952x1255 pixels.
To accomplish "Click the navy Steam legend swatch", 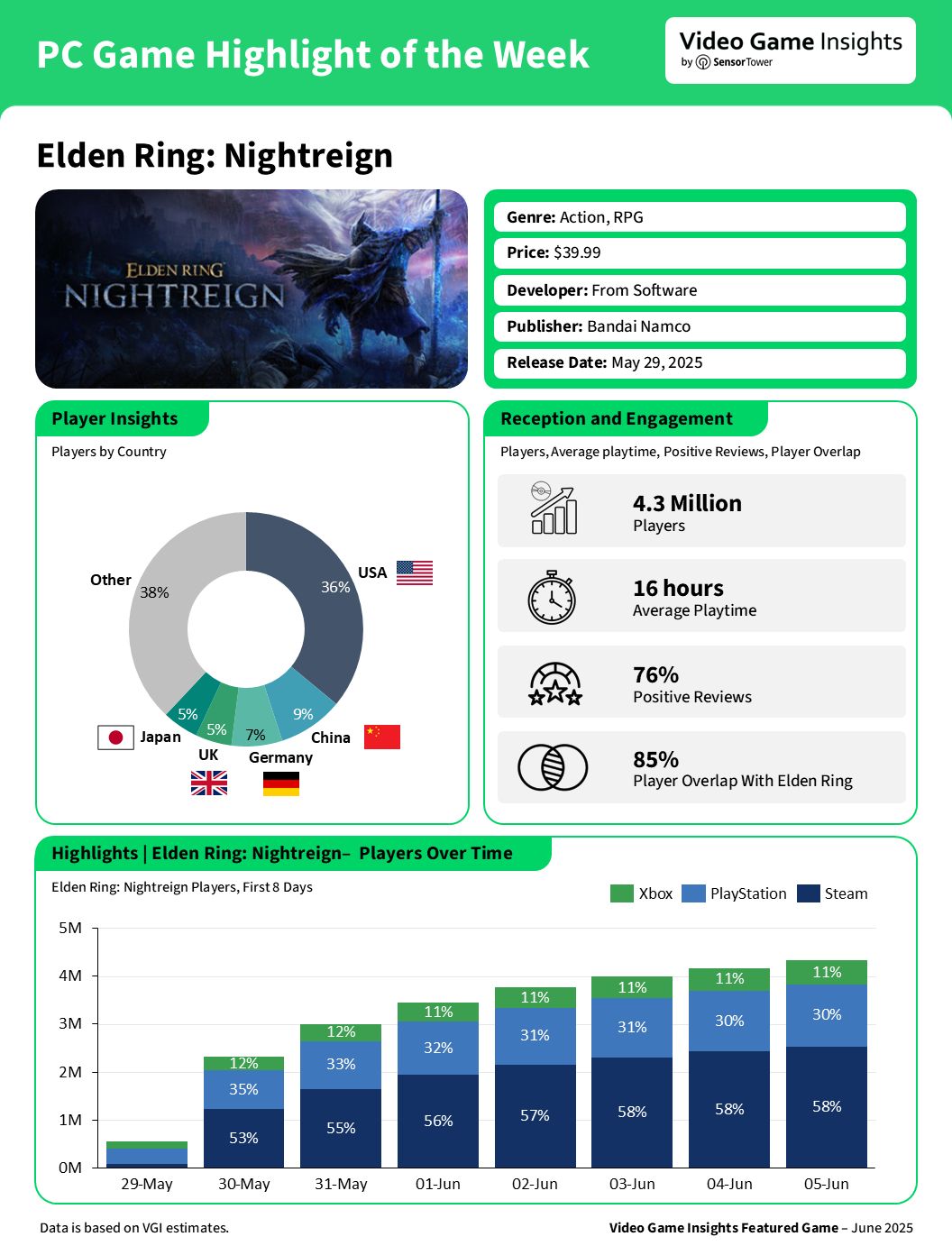I will click(809, 893).
